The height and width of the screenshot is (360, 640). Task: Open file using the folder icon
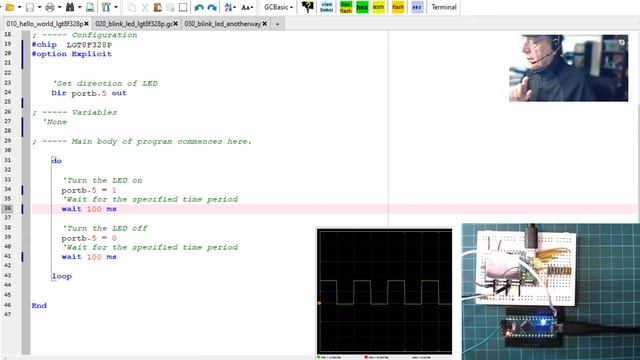pos(10,7)
